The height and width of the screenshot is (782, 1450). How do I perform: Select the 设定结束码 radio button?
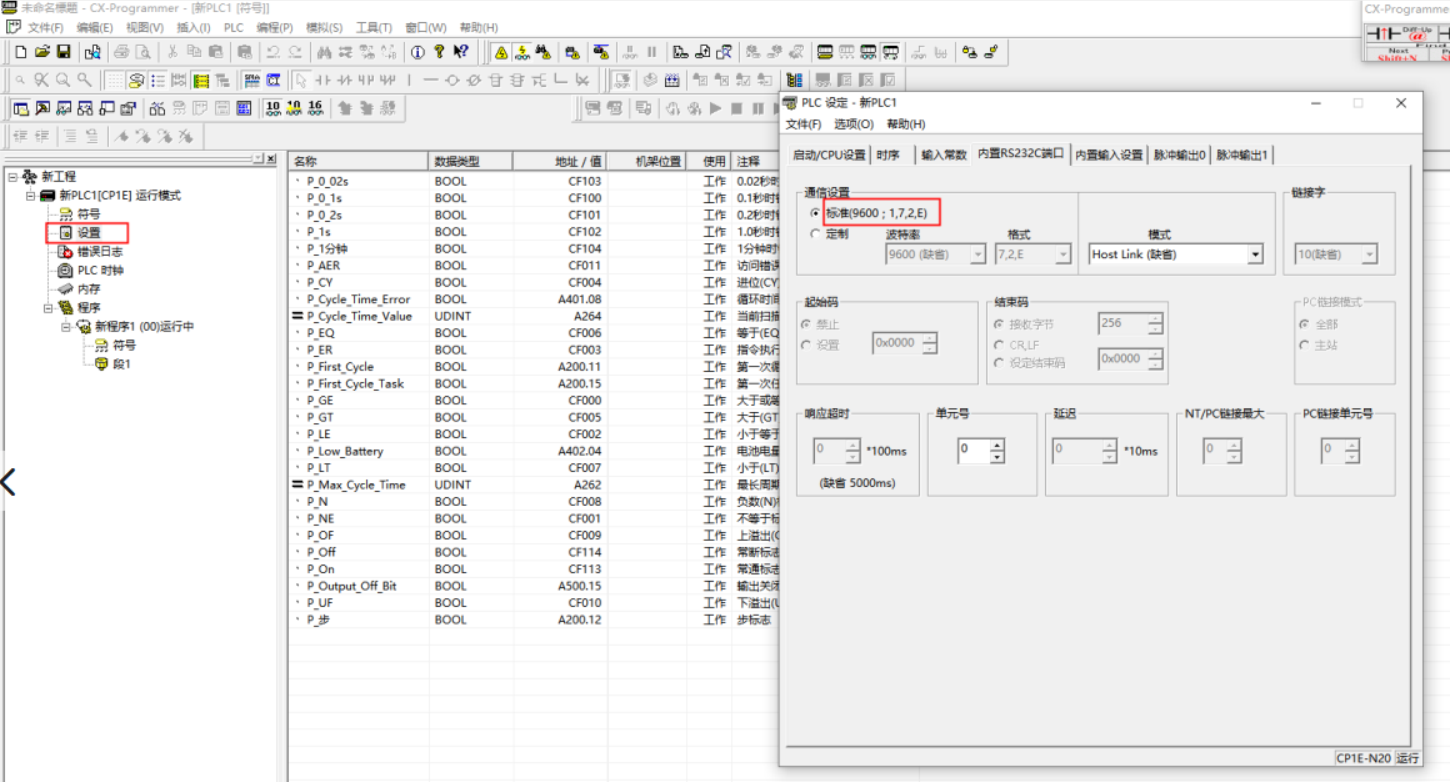click(999, 363)
